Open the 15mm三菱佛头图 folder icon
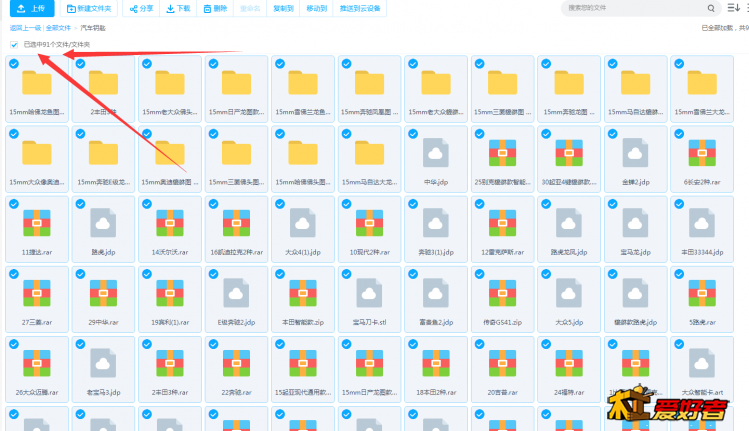This screenshot has height=431, width=749. click(236, 153)
